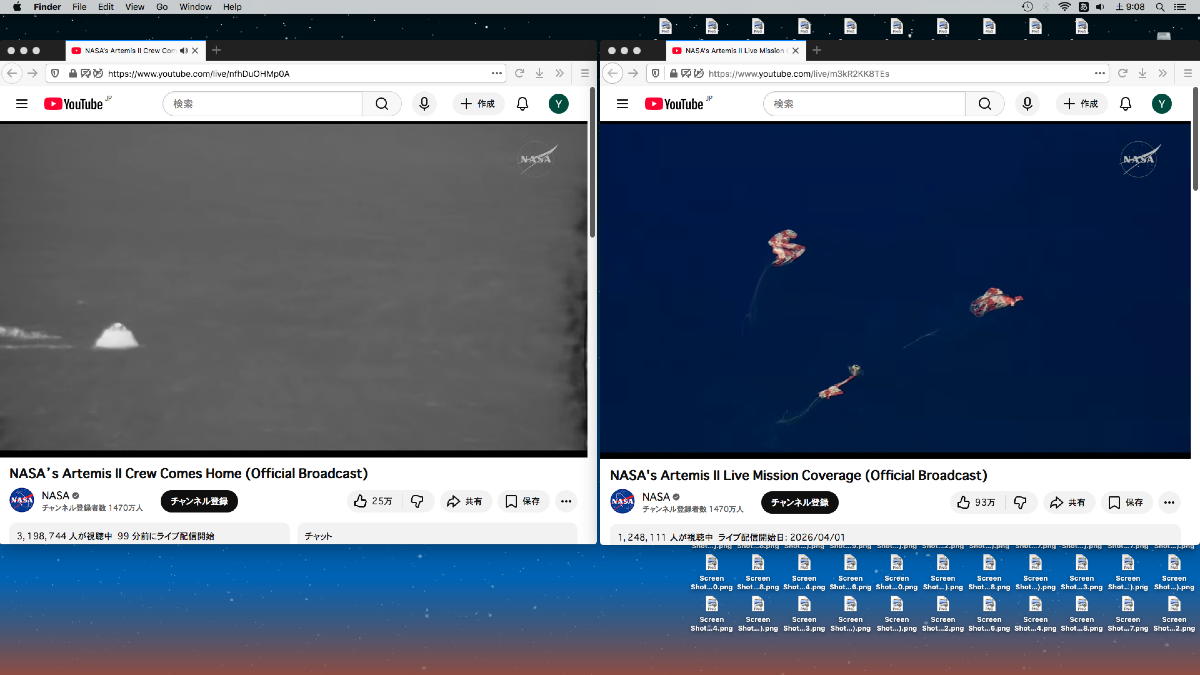Go to YouTube home logo in left window
The height and width of the screenshot is (675, 1200).
pyautogui.click(x=74, y=103)
